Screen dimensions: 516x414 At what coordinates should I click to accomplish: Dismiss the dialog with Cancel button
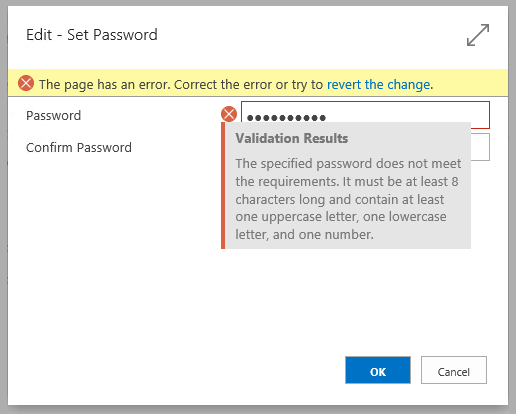coord(454,370)
